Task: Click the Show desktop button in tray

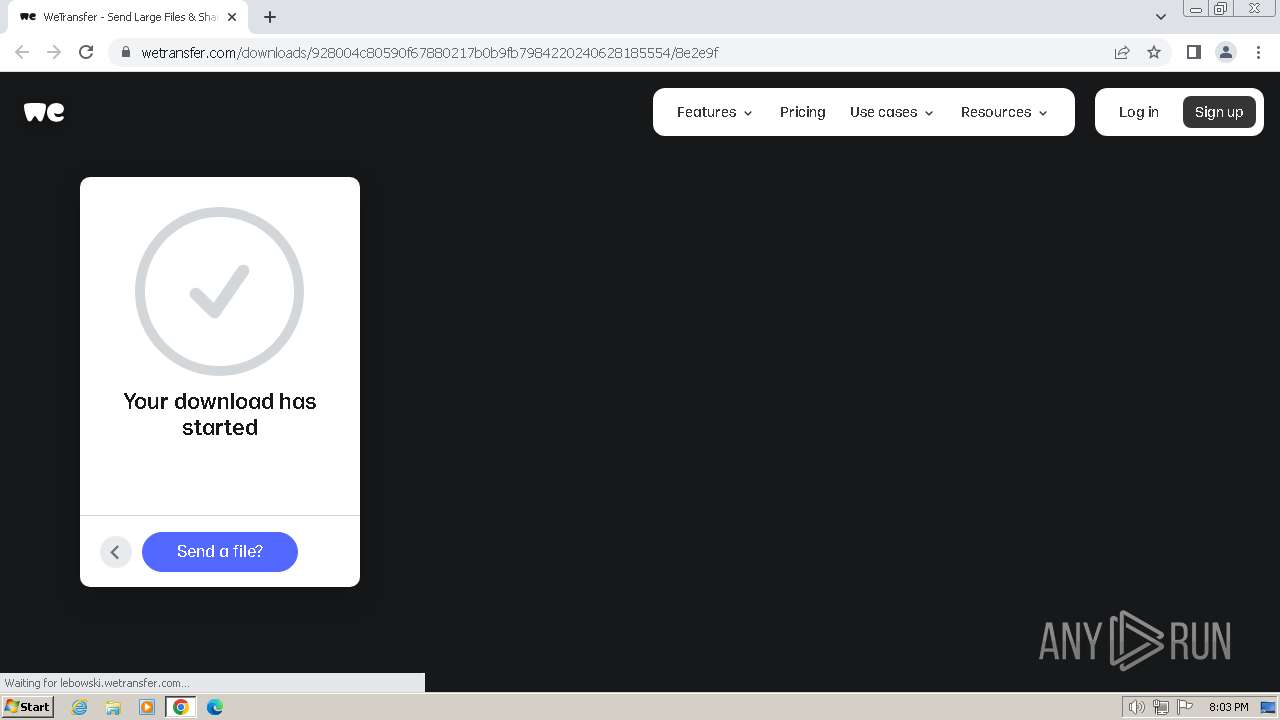Action: pos(1268,707)
